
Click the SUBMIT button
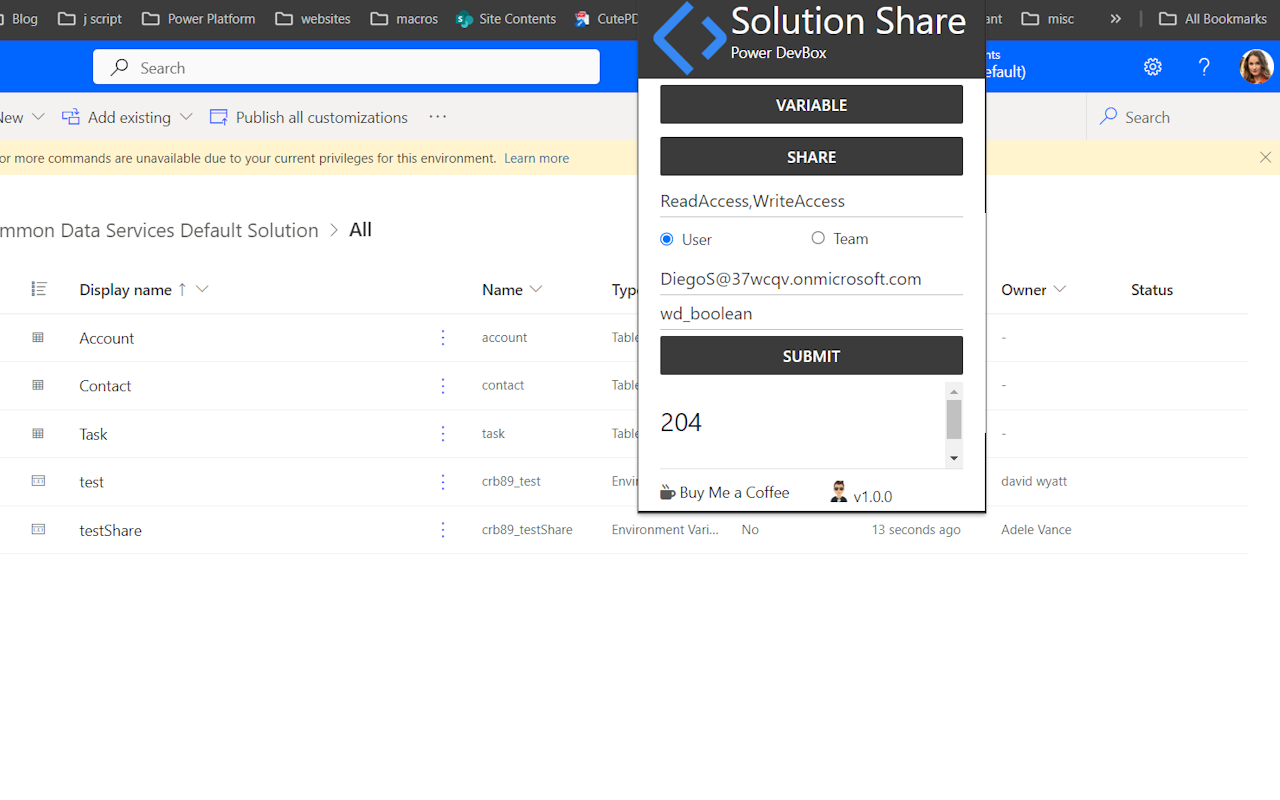point(811,355)
